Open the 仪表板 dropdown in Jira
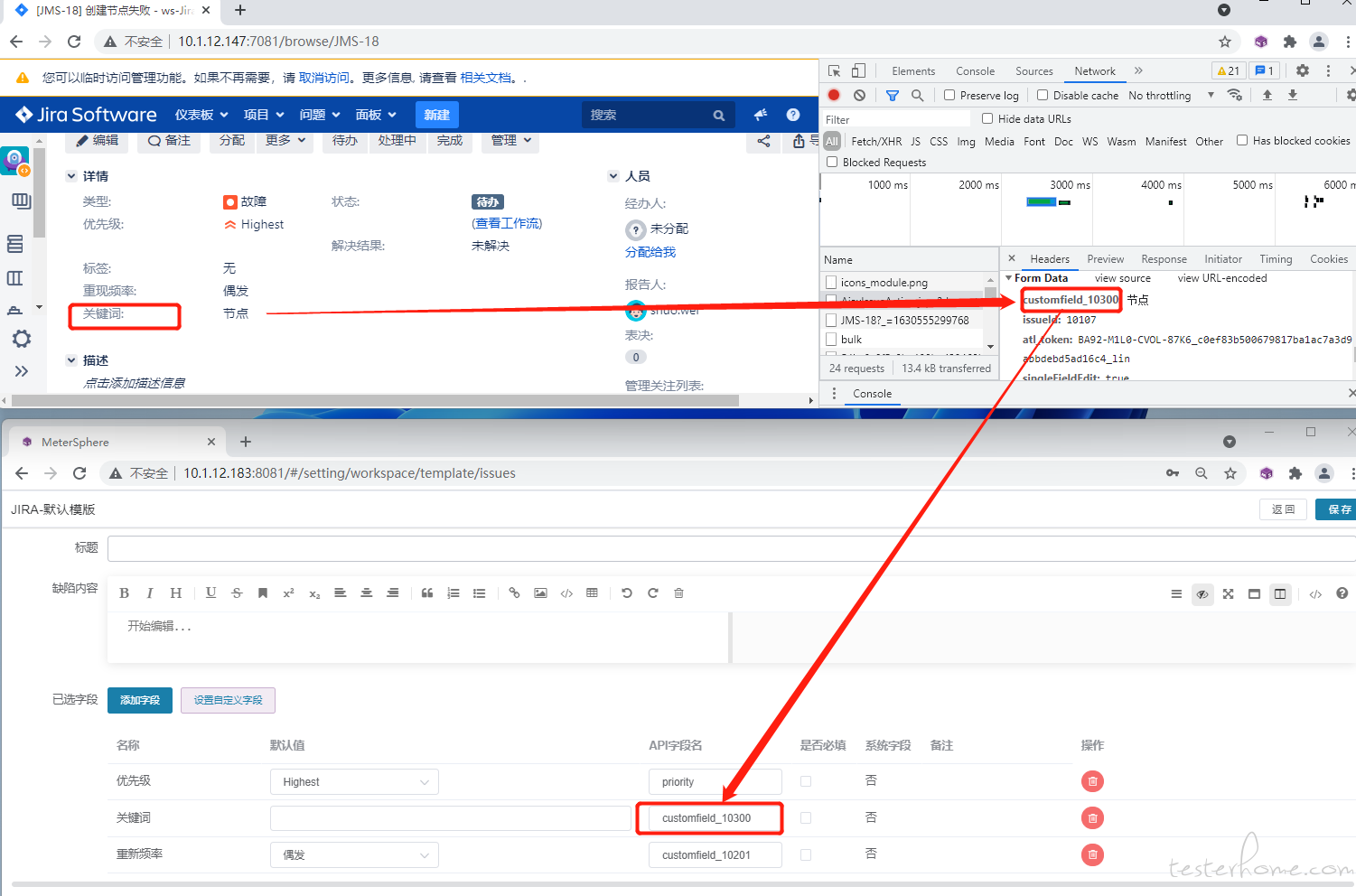 coord(201,115)
